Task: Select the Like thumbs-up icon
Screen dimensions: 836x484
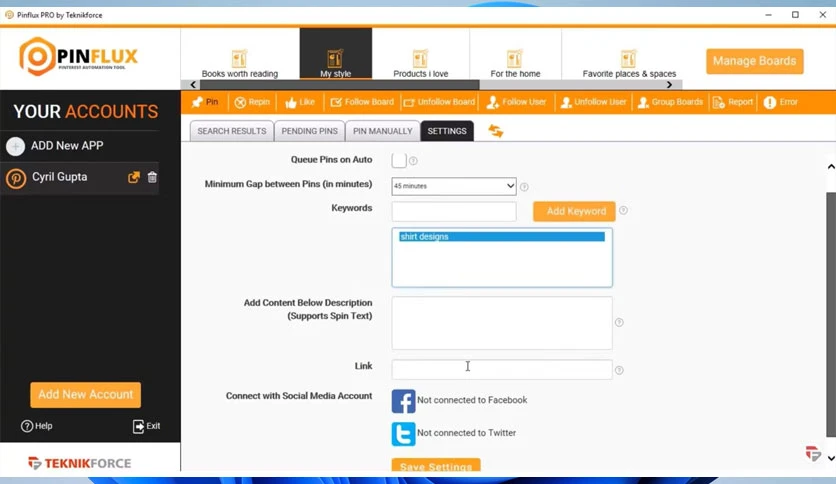Action: pos(291,102)
